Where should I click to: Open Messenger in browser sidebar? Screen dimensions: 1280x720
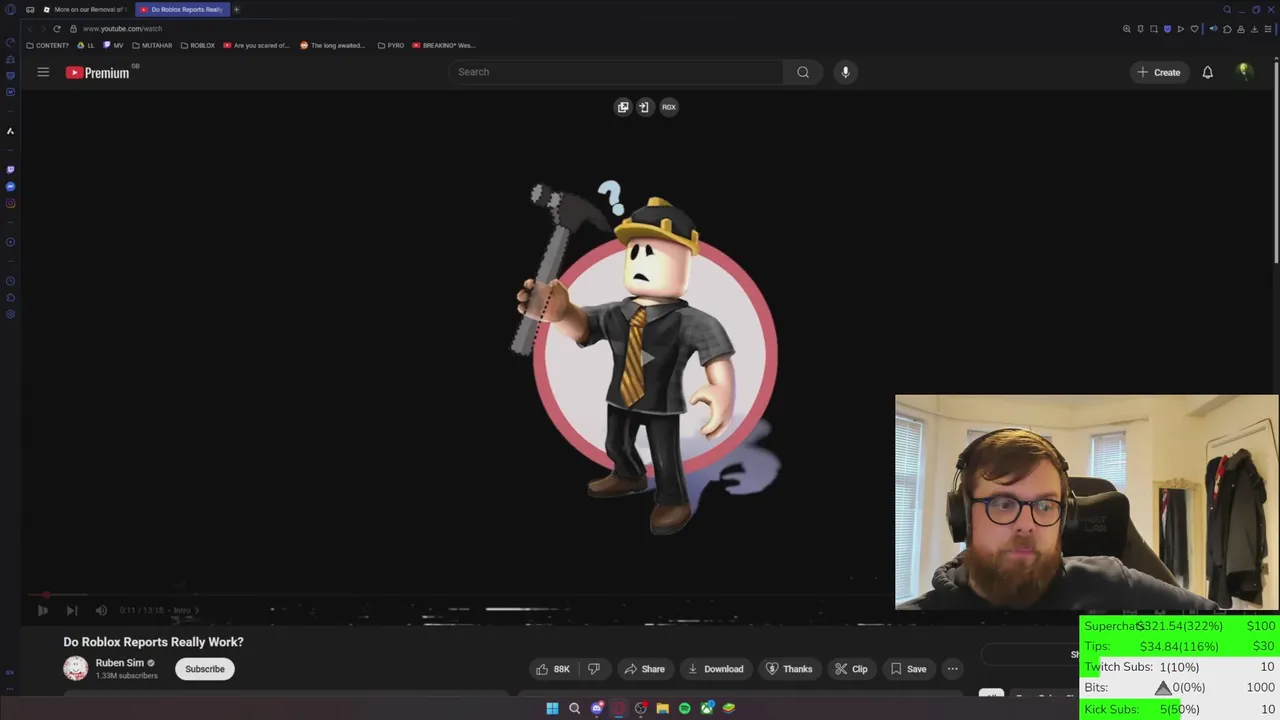[10, 186]
